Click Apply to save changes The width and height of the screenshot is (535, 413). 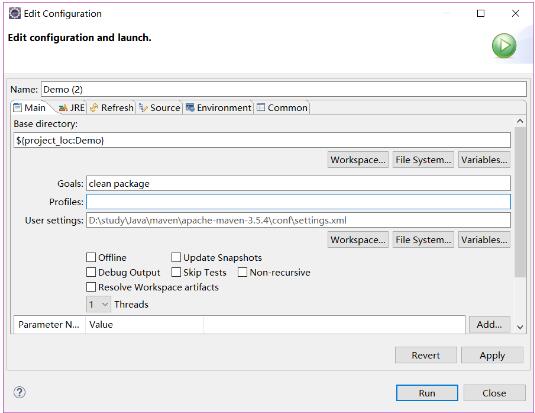492,355
